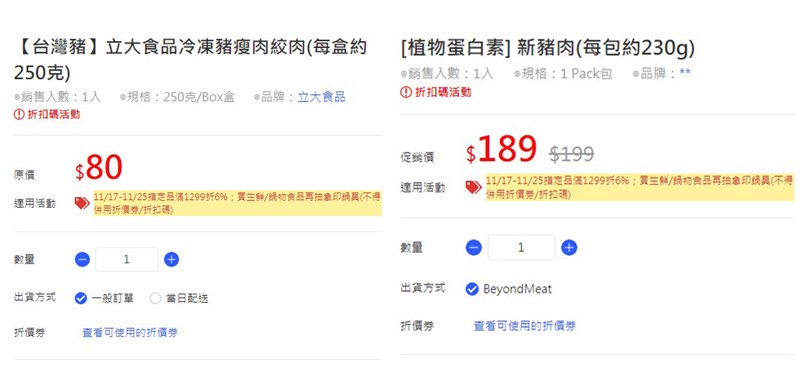The image size is (800, 365).
Task: View available coupons for 新豬肉
Action: coord(524,326)
